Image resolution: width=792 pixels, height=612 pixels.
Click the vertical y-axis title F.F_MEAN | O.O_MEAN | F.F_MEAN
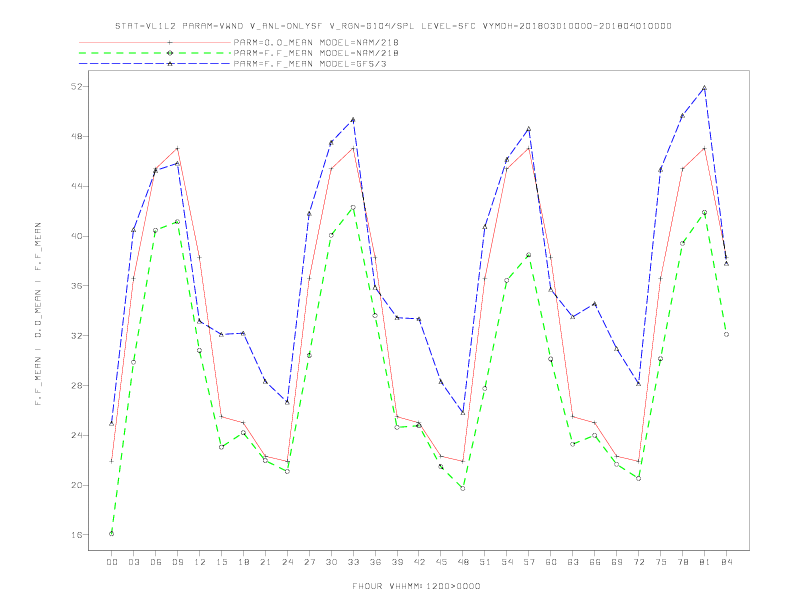tap(38, 314)
